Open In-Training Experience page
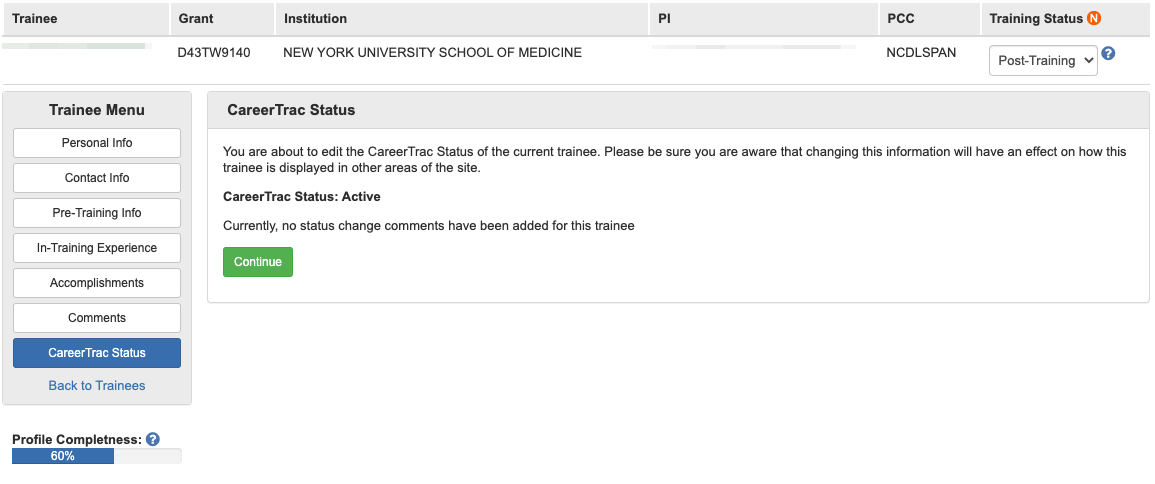1155x484 pixels. (x=97, y=248)
